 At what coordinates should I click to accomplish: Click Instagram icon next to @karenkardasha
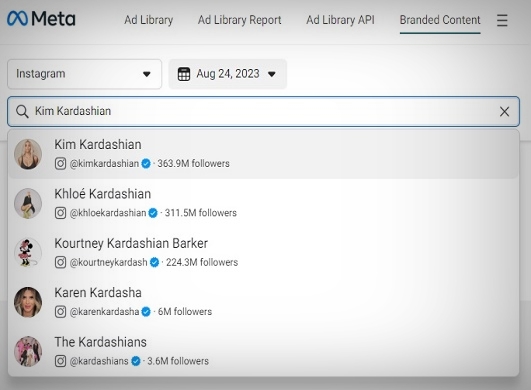(60, 312)
